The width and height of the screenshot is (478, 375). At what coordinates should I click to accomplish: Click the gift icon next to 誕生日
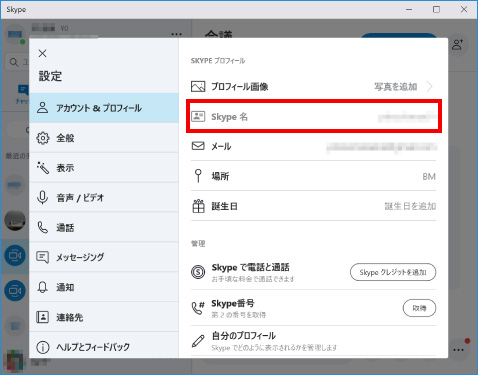click(198, 206)
